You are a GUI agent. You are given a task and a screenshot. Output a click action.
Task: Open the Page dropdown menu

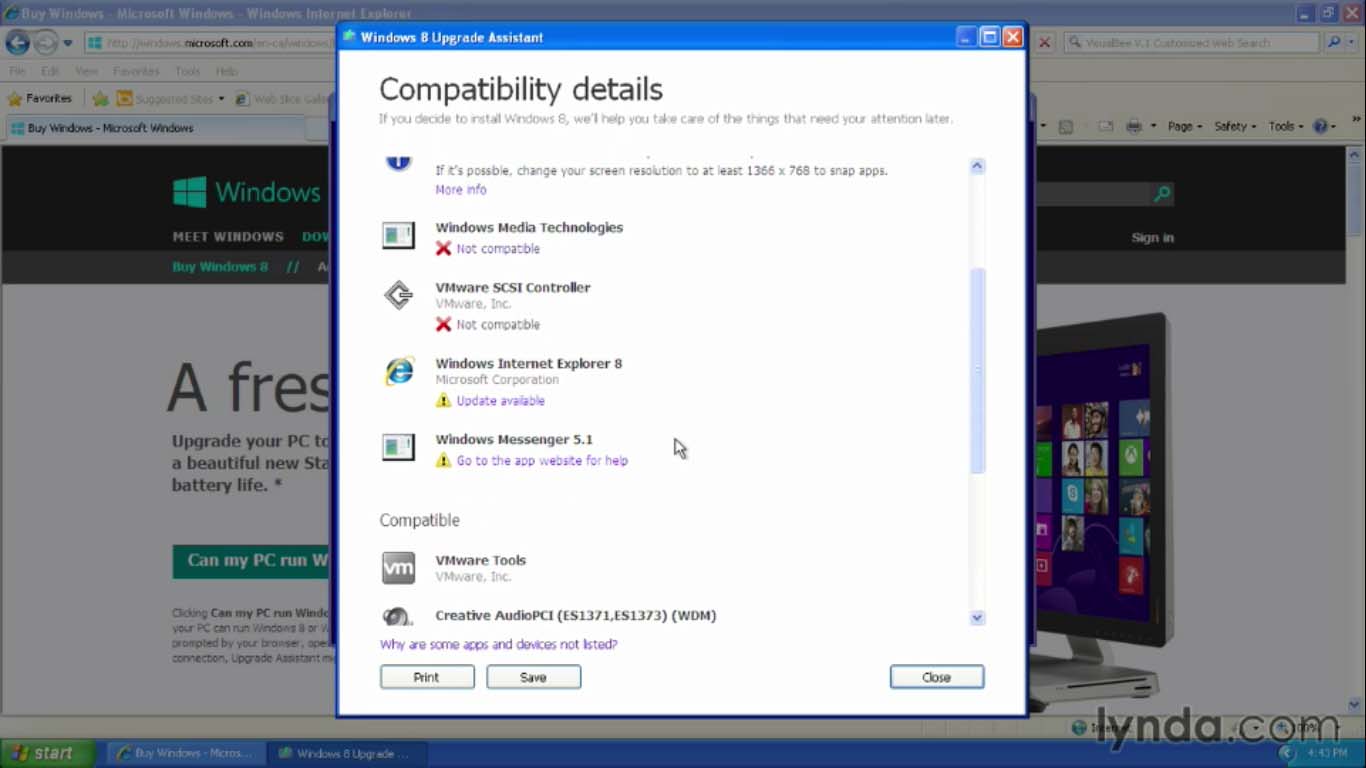click(x=1184, y=127)
